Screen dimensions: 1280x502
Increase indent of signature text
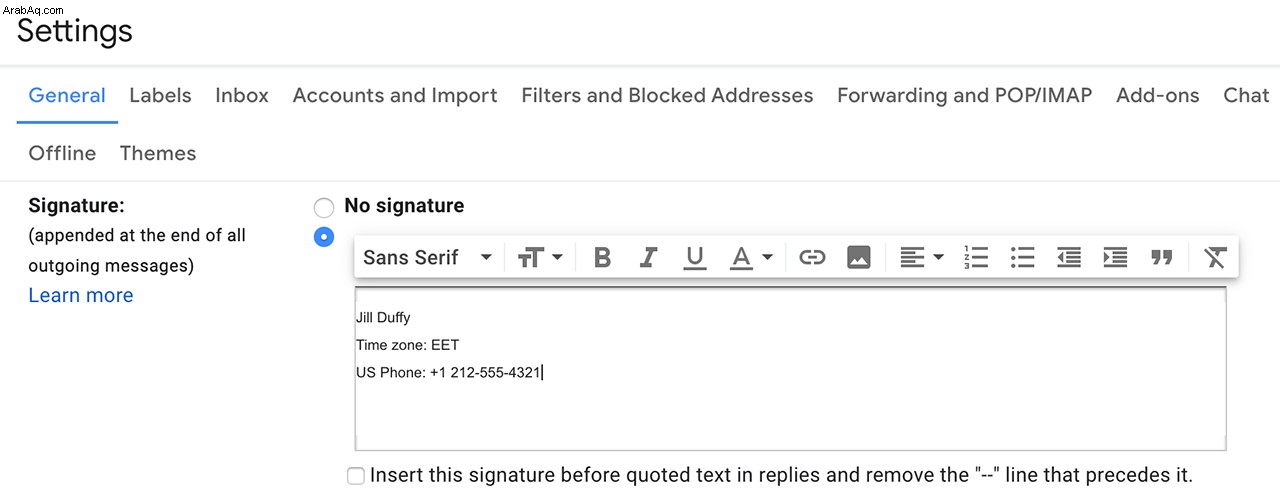pyautogui.click(x=1115, y=258)
